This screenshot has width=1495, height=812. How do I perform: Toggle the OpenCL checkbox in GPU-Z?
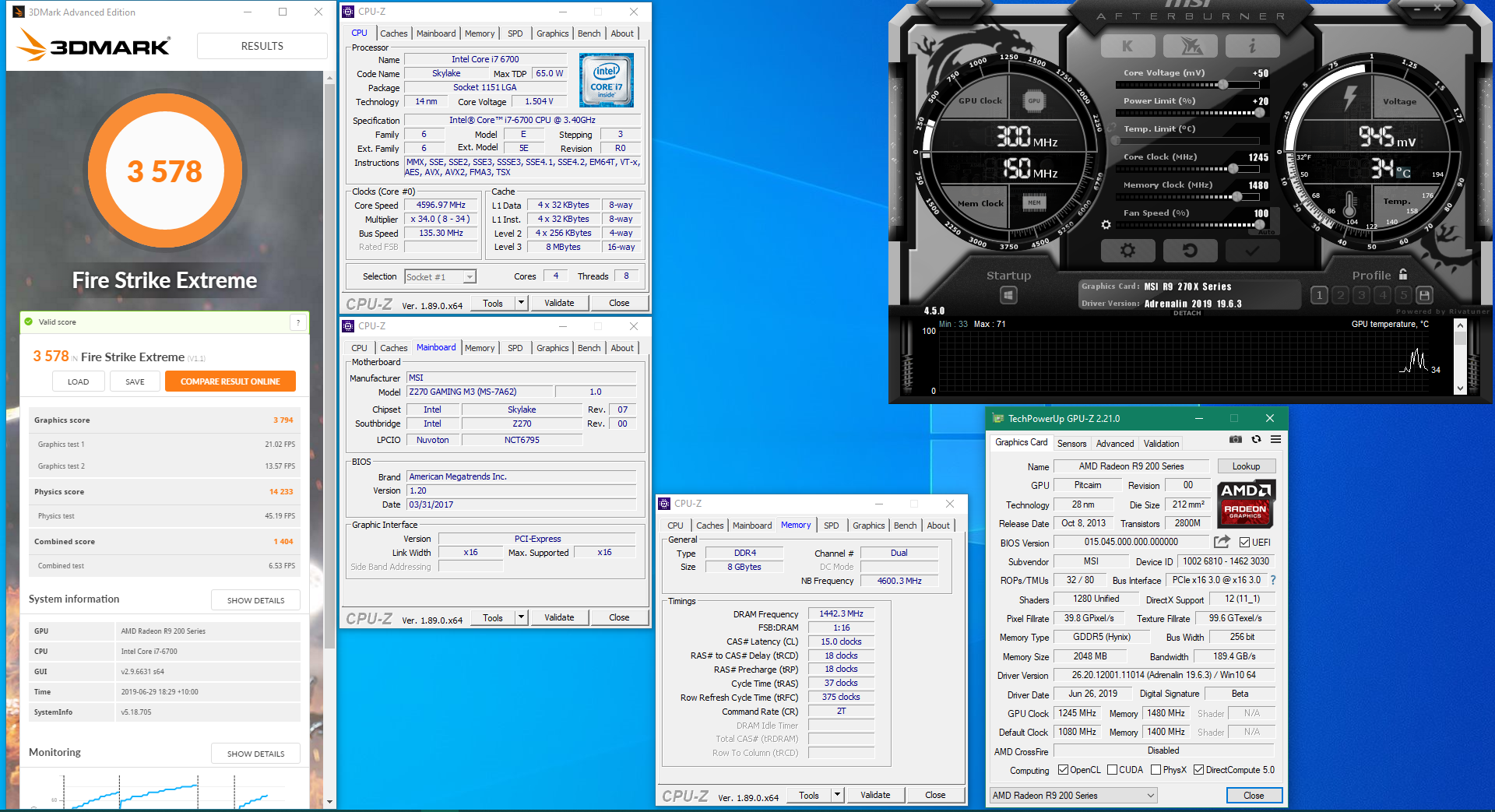pos(1063,770)
